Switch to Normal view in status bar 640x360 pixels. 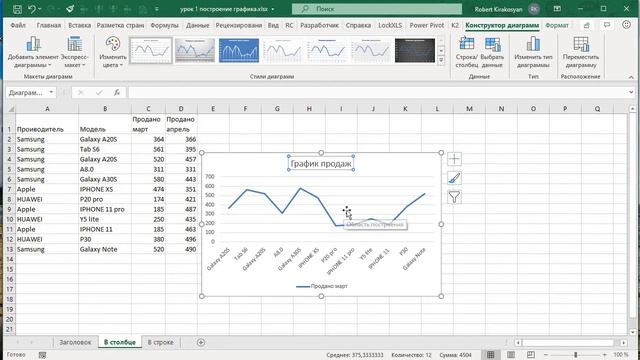[x=491, y=355]
